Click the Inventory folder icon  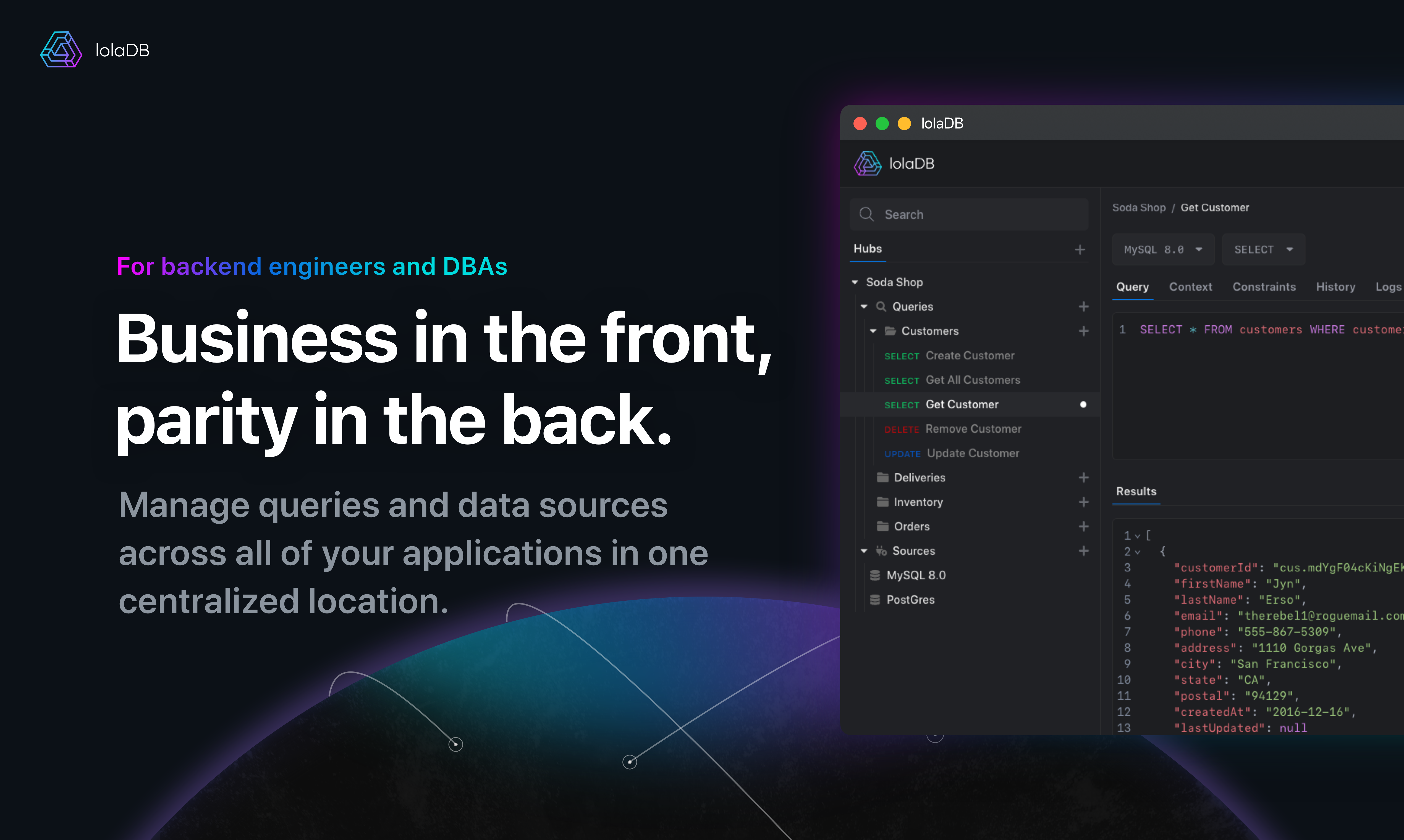click(882, 502)
